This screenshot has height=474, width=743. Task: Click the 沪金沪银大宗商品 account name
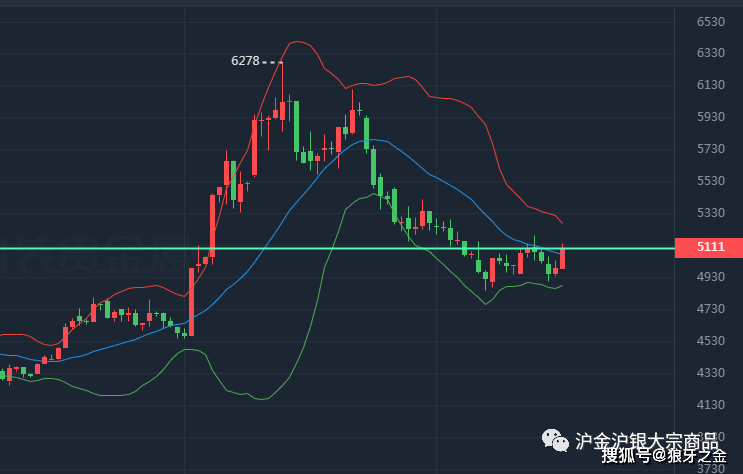point(647,441)
